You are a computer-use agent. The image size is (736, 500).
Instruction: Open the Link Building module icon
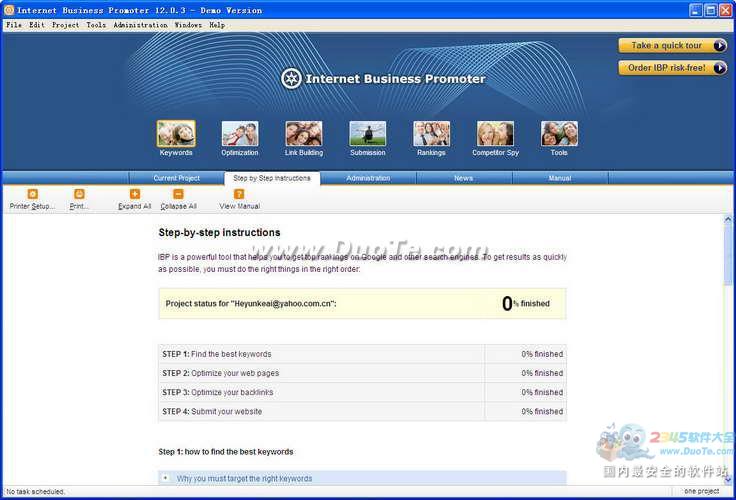coord(304,133)
